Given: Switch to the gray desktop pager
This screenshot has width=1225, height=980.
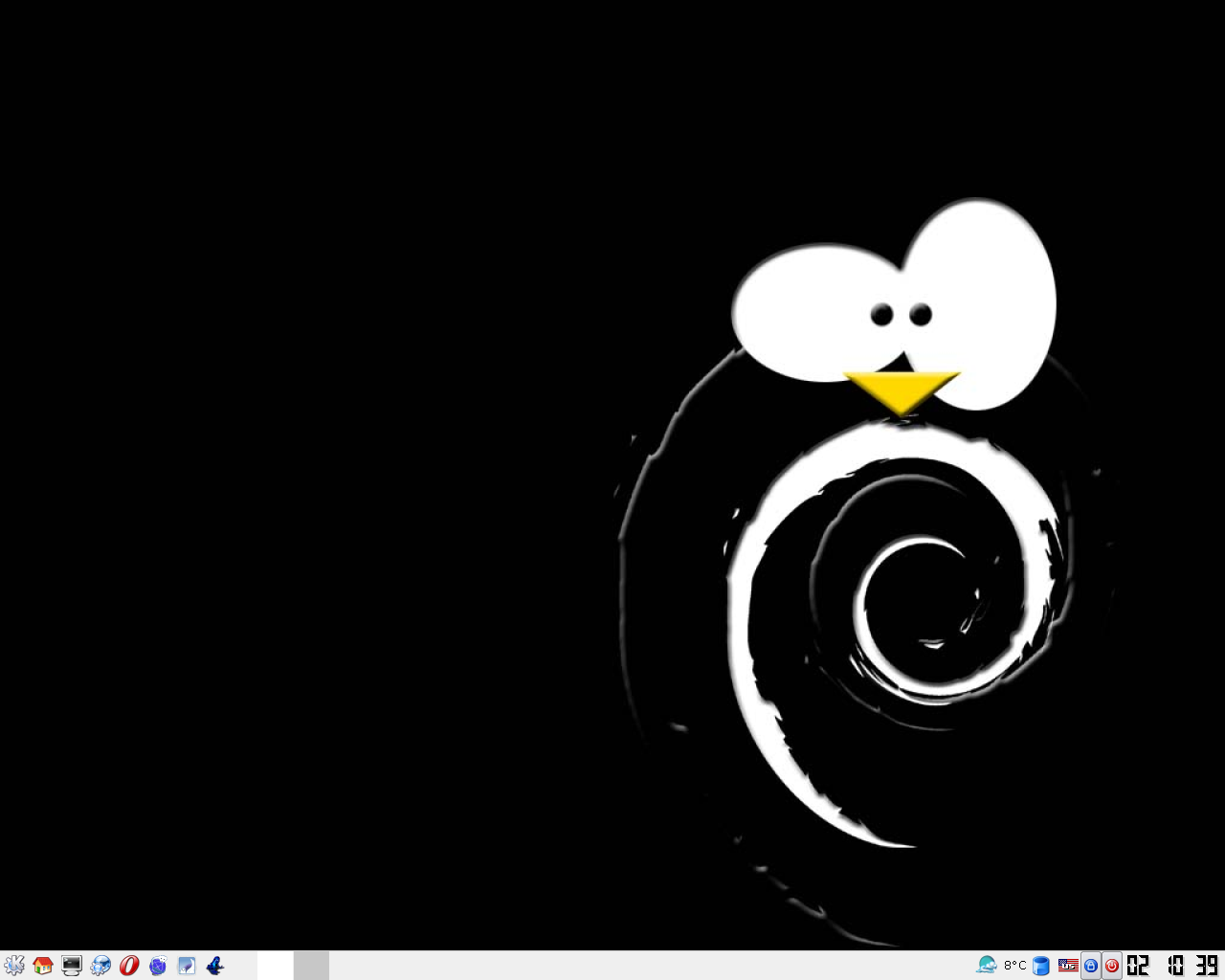Looking at the screenshot, I should point(311,966).
